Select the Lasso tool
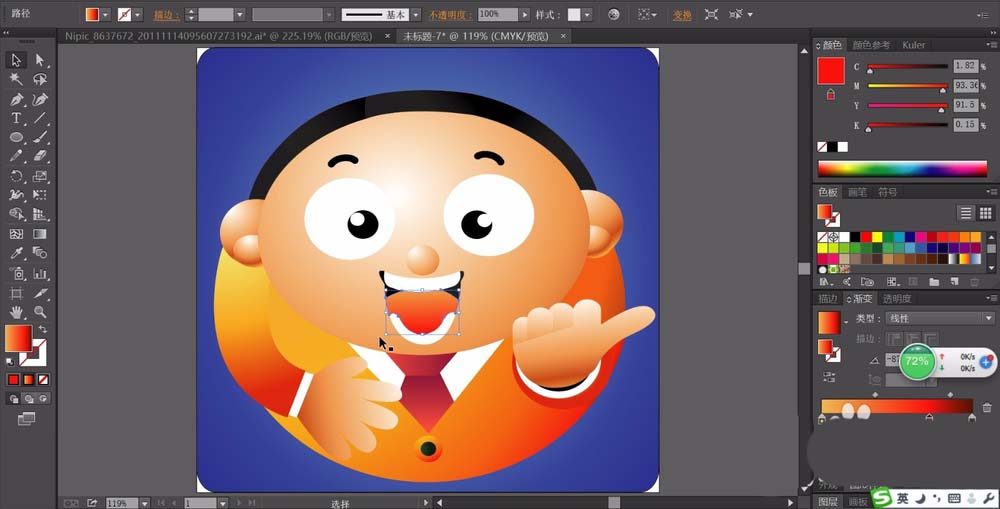The width and height of the screenshot is (1000, 509). 40,79
